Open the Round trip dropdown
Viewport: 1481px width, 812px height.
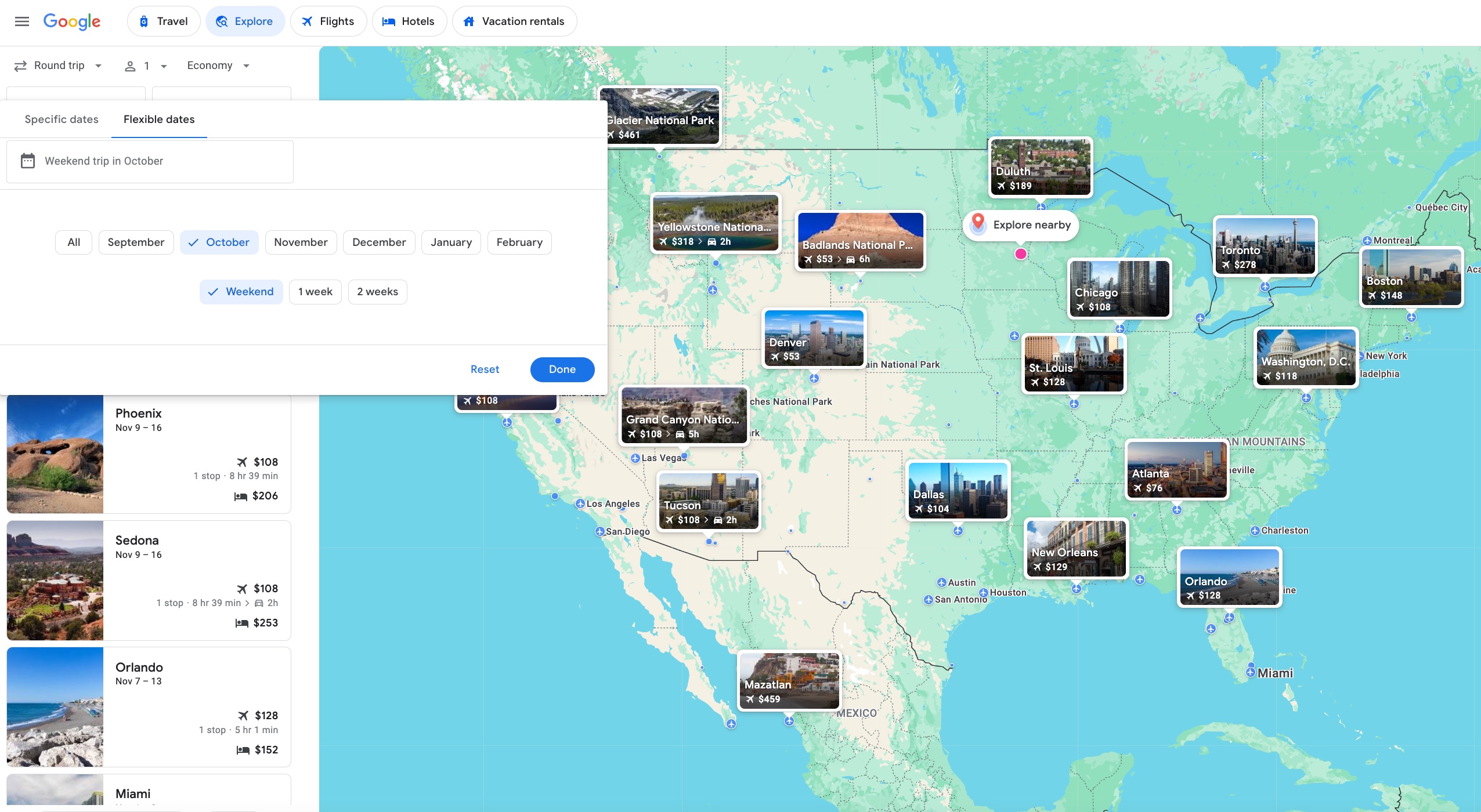pos(58,65)
